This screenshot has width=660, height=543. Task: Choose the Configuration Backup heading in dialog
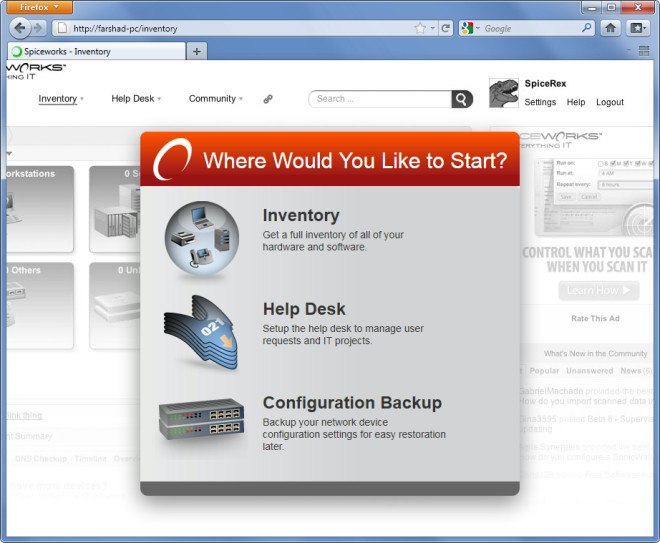(x=352, y=403)
